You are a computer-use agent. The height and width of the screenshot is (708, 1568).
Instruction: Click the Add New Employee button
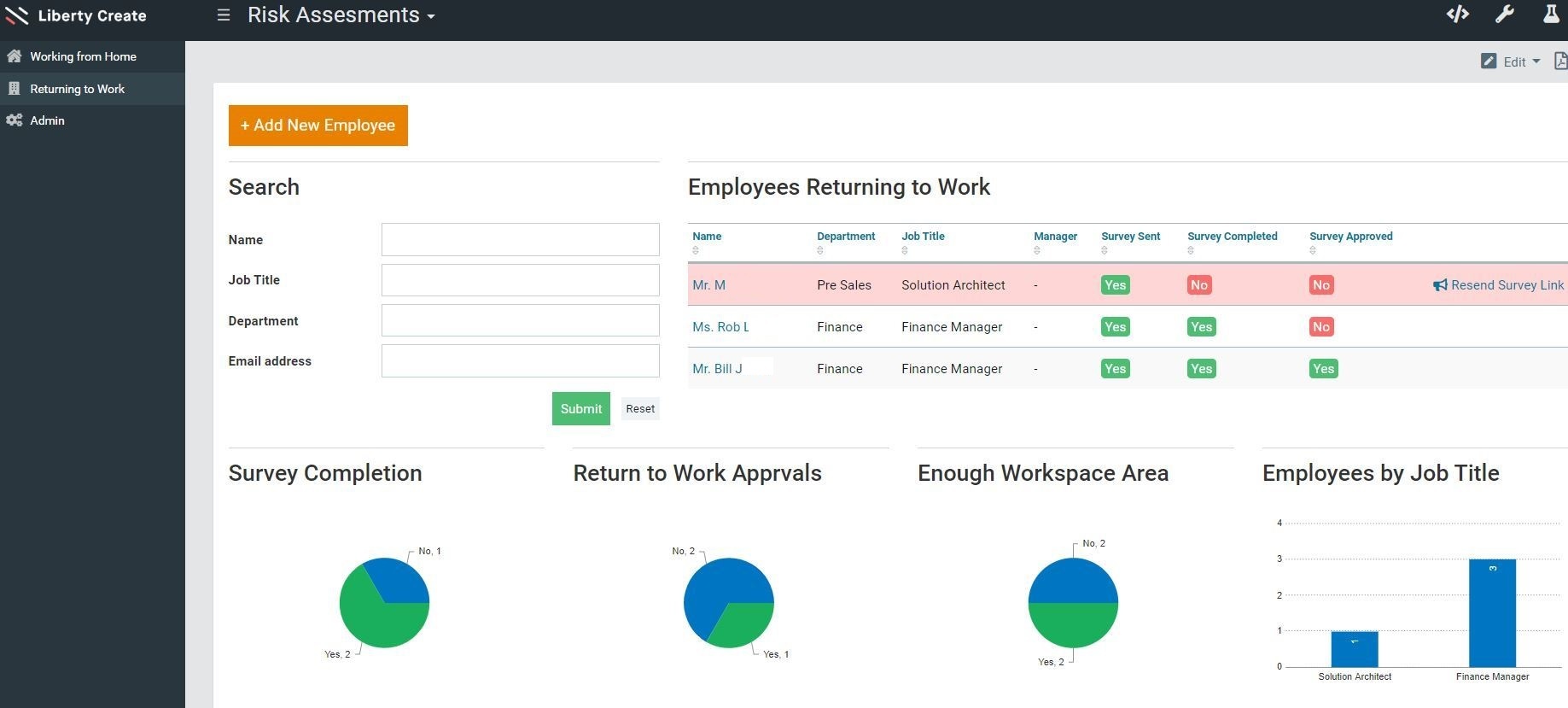click(x=318, y=126)
